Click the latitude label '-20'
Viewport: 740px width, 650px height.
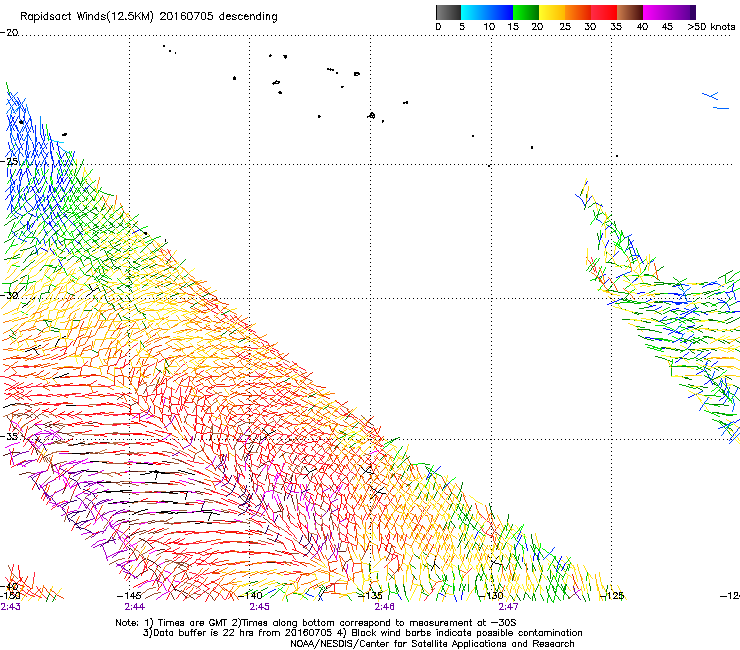pos(9,33)
